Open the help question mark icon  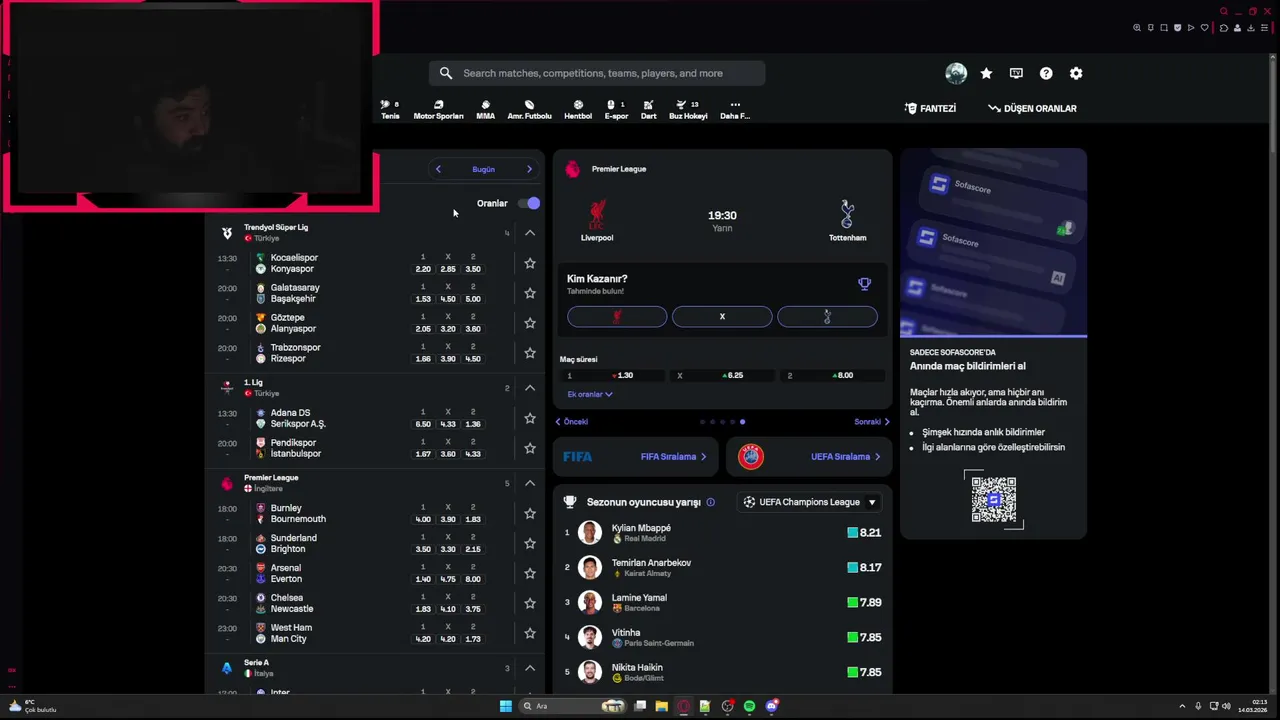pos(1046,73)
